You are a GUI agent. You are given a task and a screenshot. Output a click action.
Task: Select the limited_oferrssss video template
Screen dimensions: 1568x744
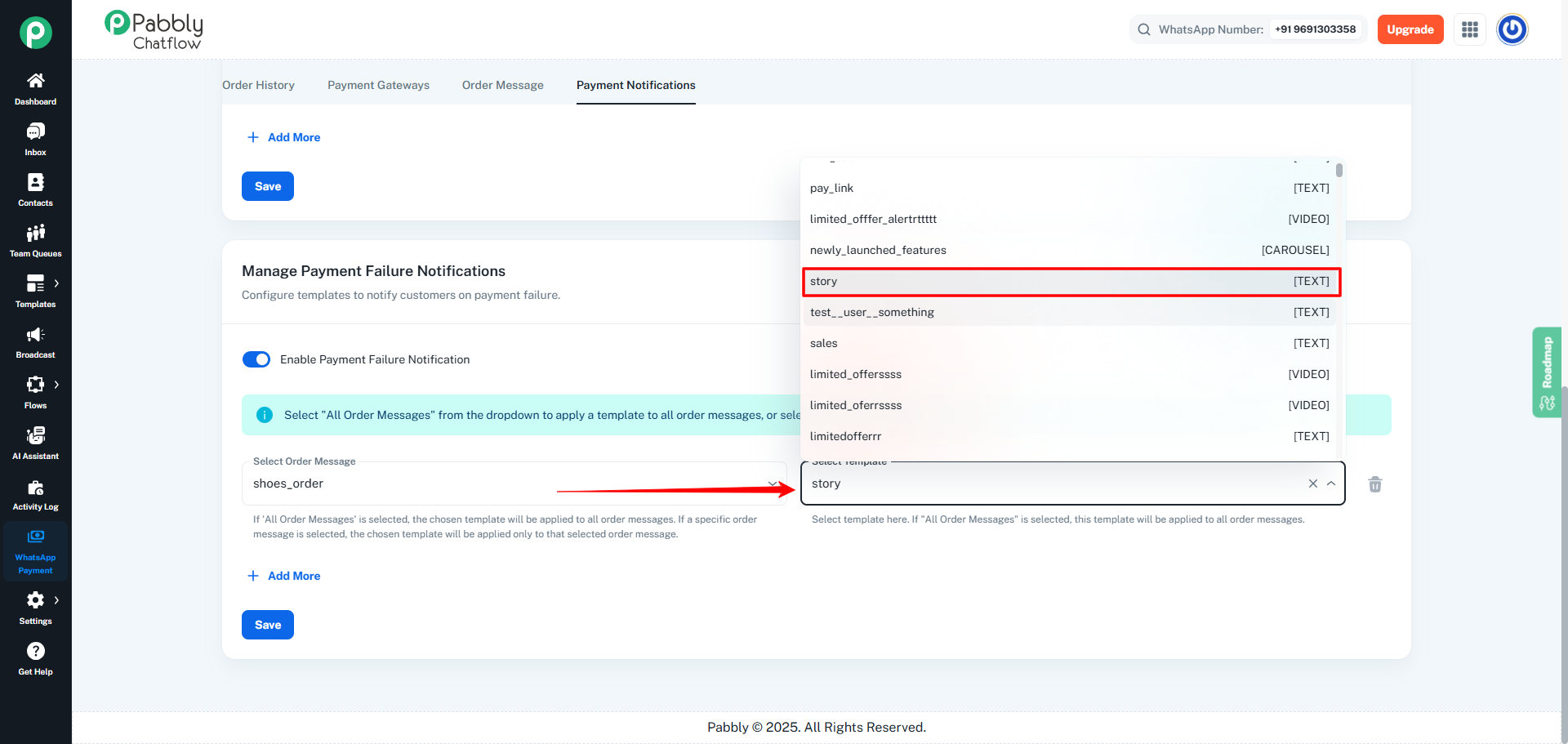coord(1070,405)
